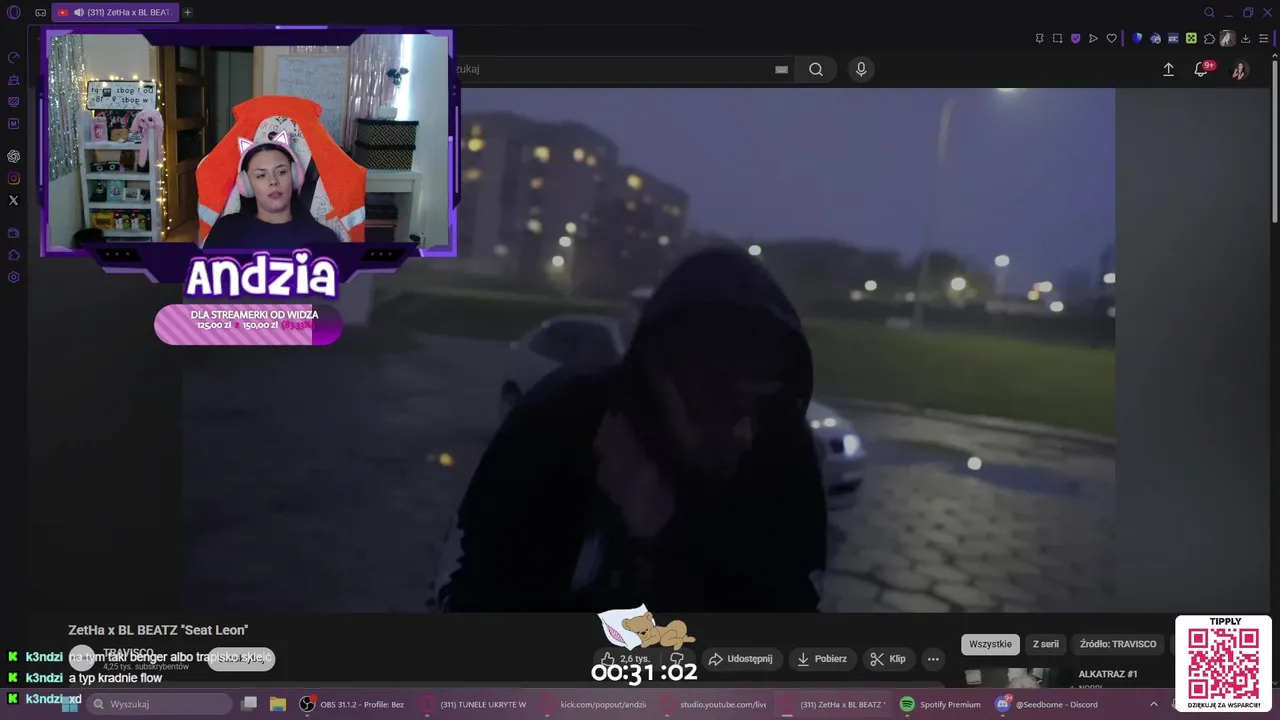Expand the system tray hidden icons
Viewport: 1280px width, 720px height.
click(x=1154, y=704)
